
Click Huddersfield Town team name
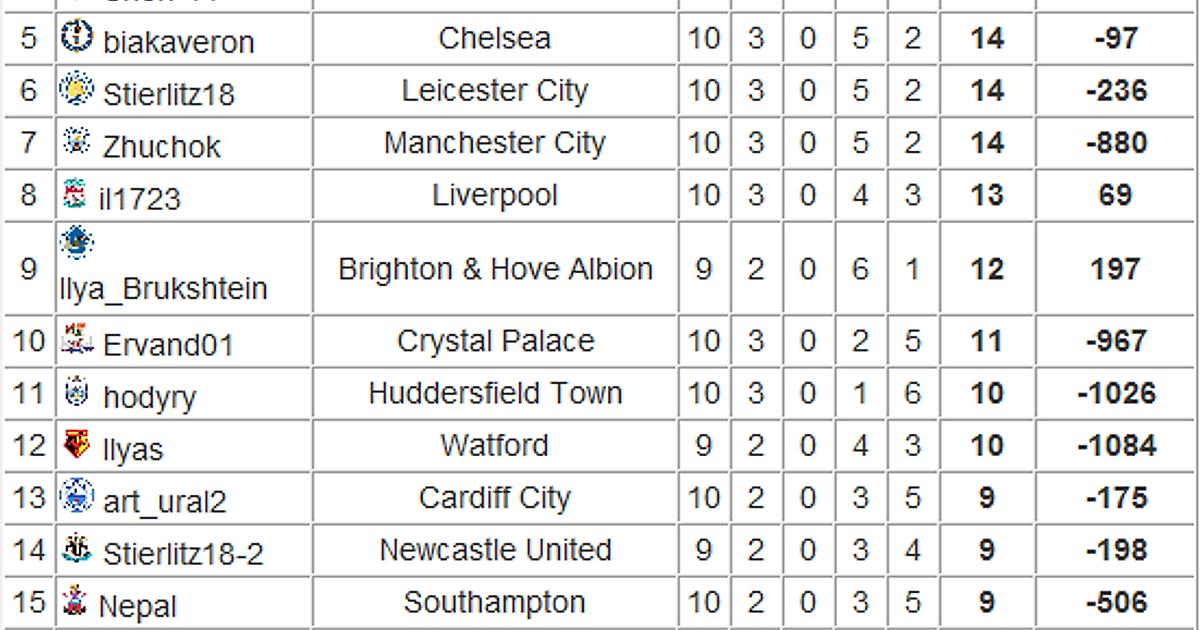pyautogui.click(x=495, y=393)
